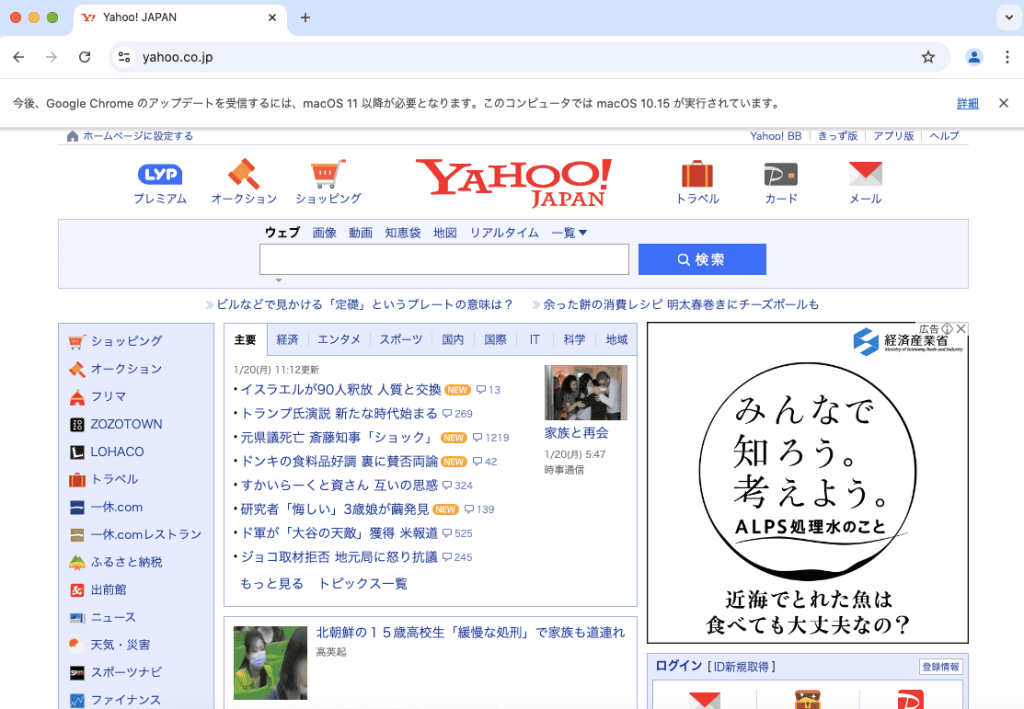The height and width of the screenshot is (709, 1024).
Task: Select the 画像 search type
Action: pos(324,232)
